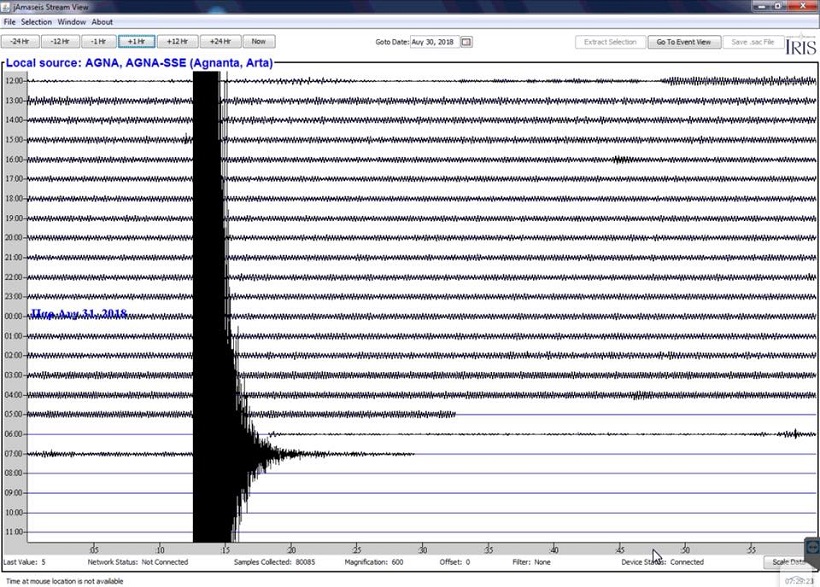Minimize the jAmaseis window
The image size is (820, 587).
coord(762,7)
